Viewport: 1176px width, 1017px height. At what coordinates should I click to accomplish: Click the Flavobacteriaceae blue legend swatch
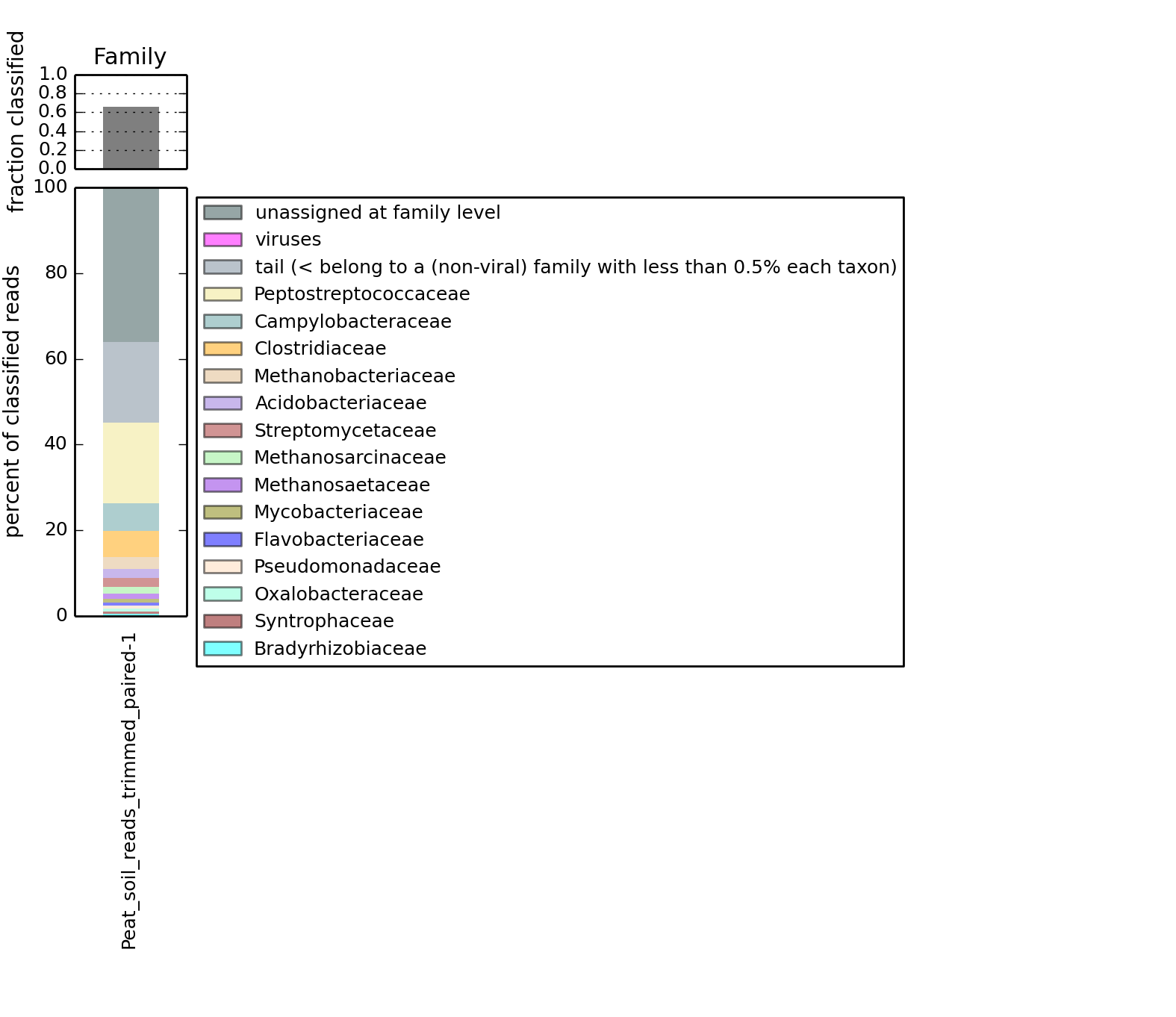[223, 540]
